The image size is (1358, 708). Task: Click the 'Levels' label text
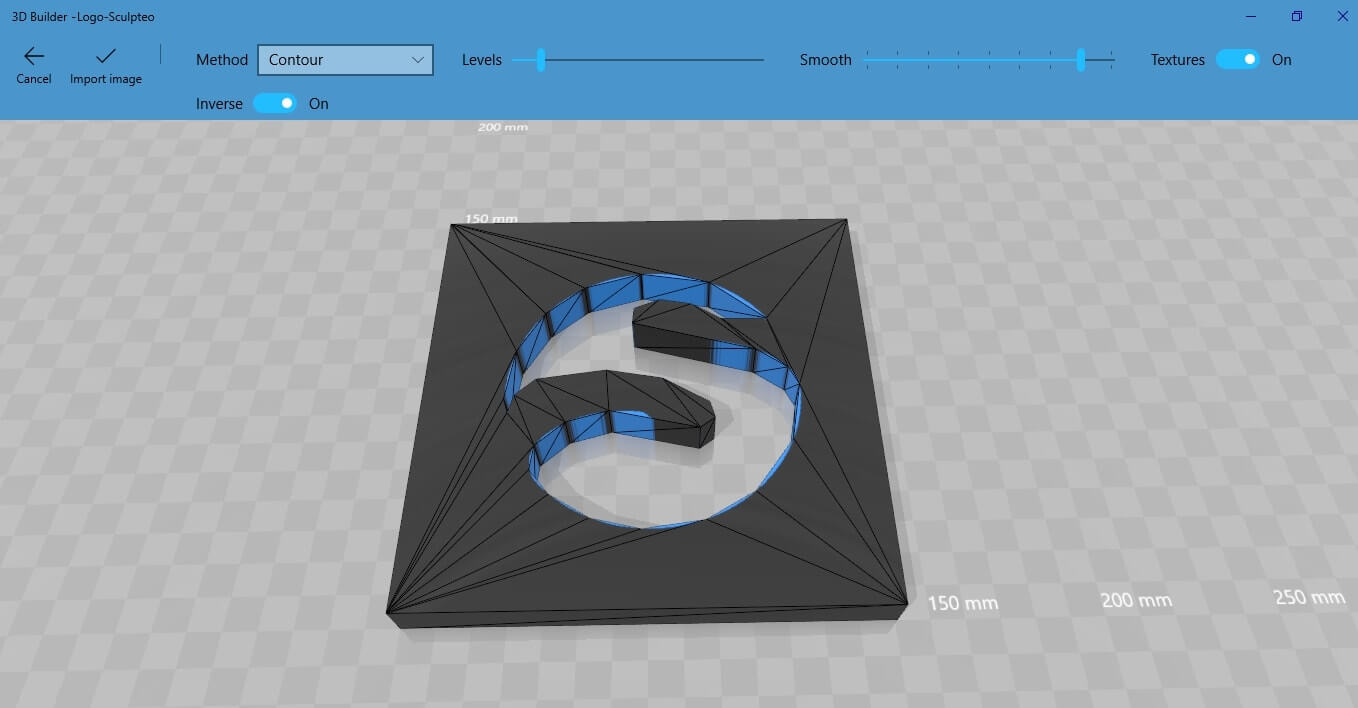pos(482,60)
